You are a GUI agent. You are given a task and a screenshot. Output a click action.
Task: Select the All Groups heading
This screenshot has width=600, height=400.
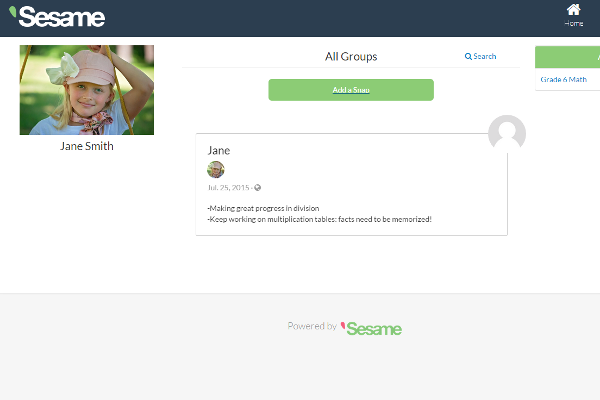click(351, 57)
